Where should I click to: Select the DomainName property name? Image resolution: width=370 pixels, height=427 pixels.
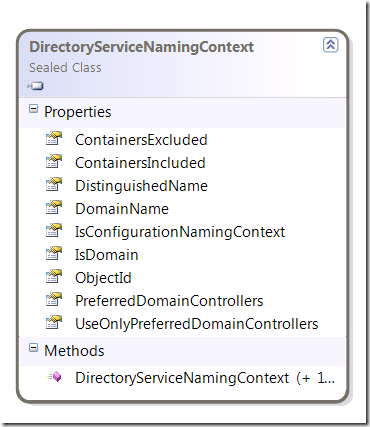pyautogui.click(x=122, y=209)
